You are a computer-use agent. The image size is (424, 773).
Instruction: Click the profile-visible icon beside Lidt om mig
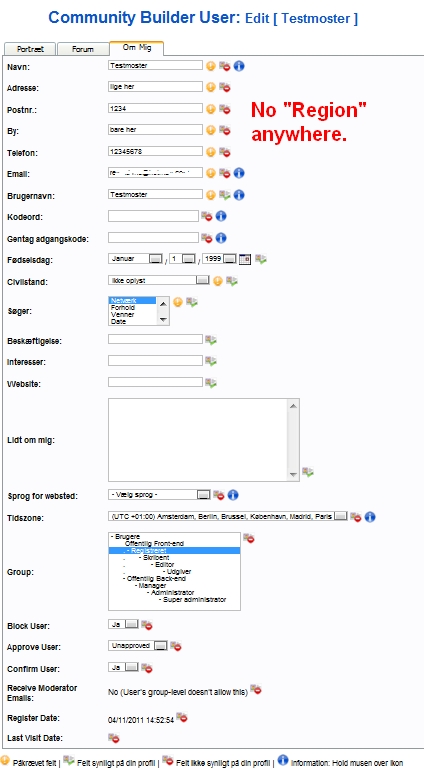pos(308,472)
